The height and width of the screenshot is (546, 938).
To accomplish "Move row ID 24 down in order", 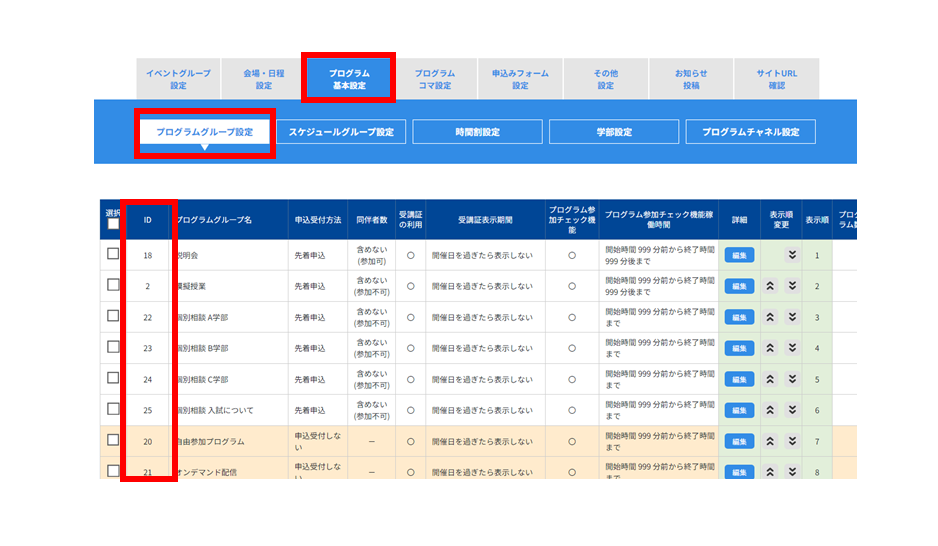I will pos(792,379).
